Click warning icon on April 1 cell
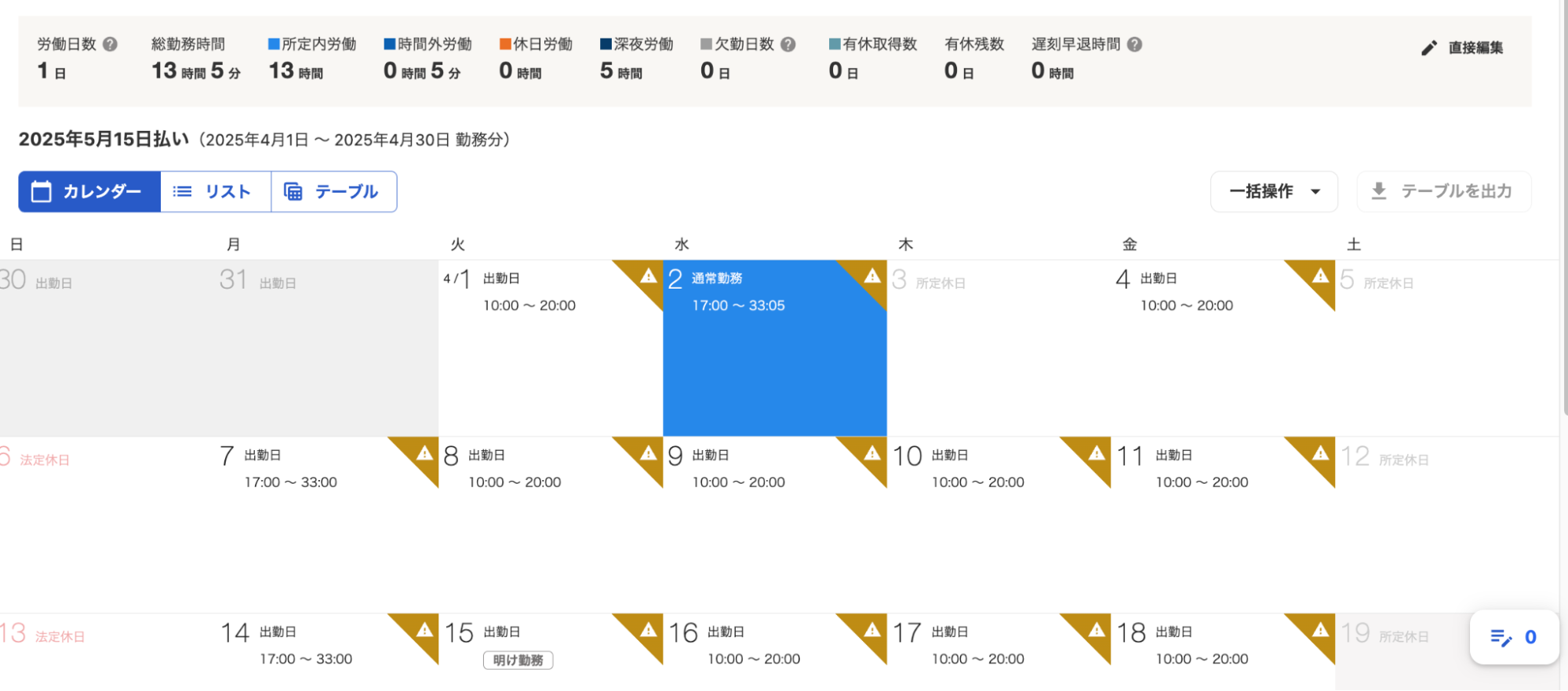1568x691 pixels. tap(648, 276)
